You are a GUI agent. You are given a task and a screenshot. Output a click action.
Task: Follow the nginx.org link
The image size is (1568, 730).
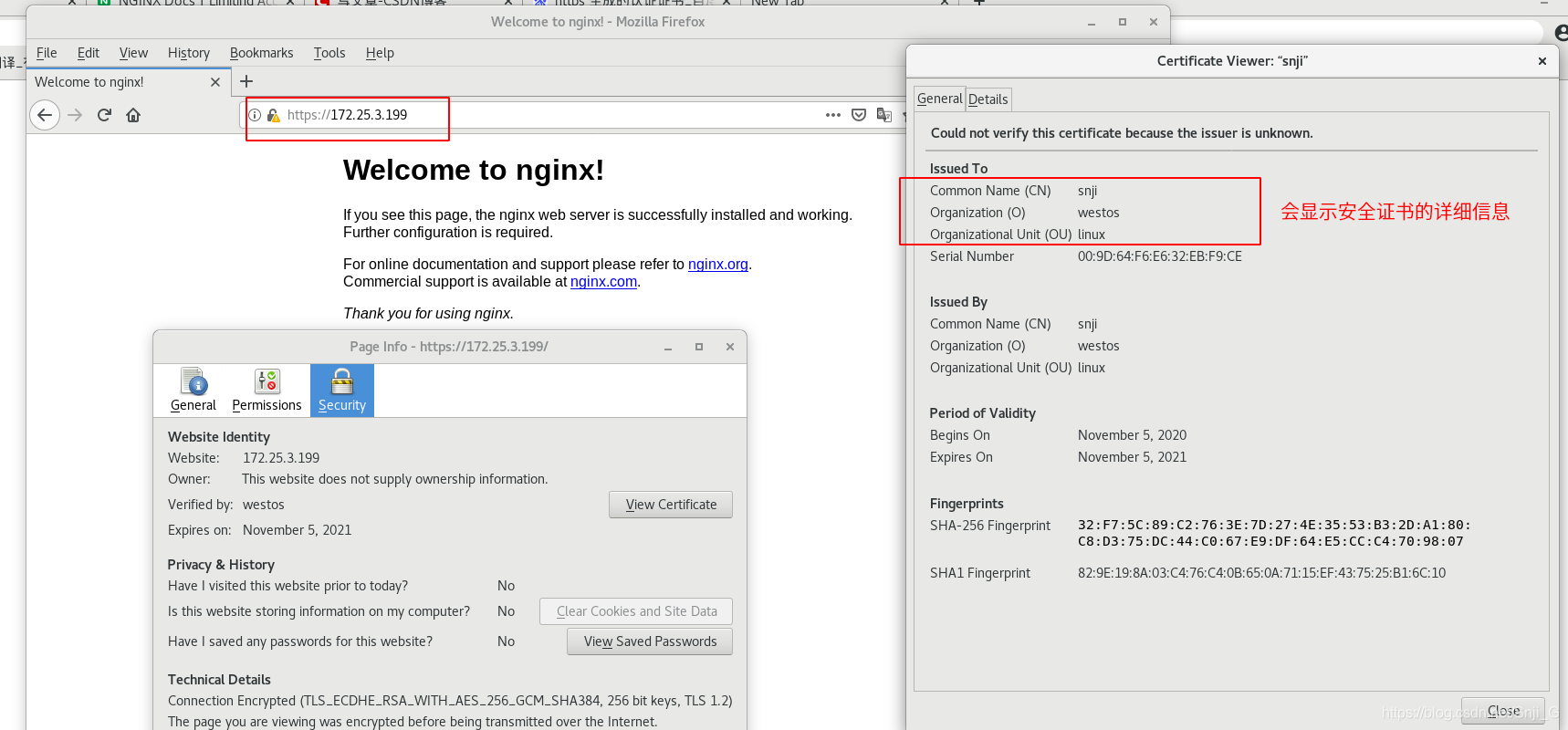pos(718,265)
